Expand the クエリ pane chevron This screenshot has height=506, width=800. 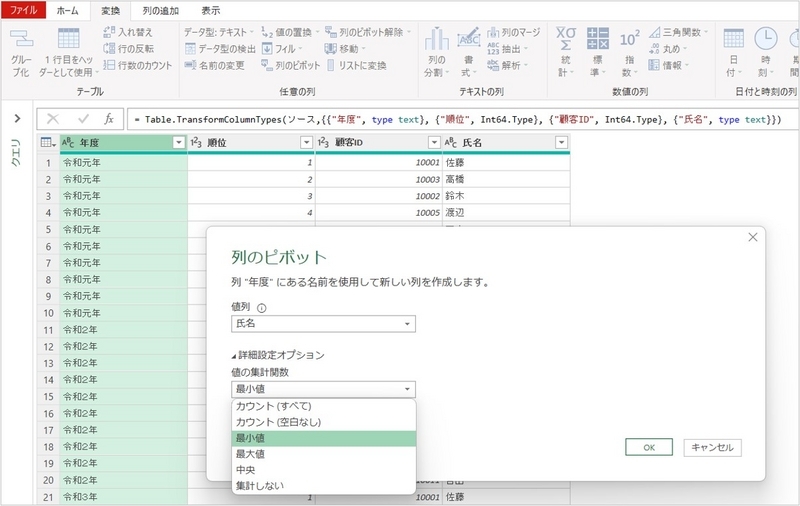17,118
